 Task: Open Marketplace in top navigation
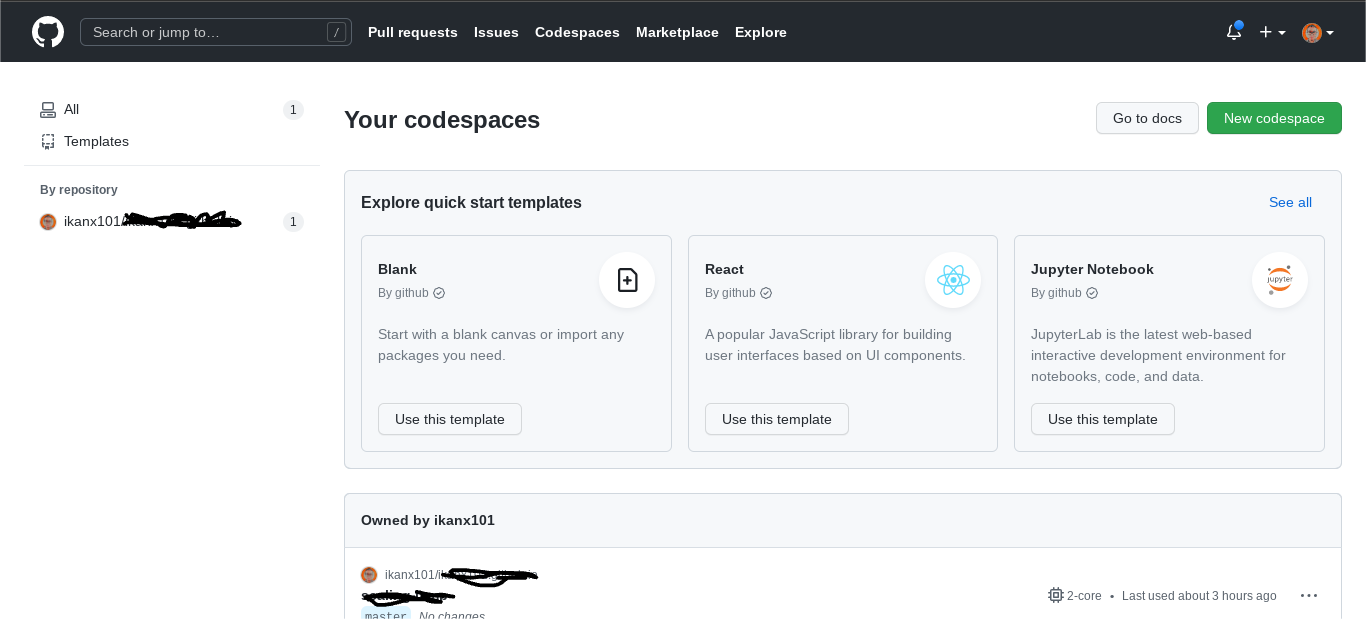pos(677,32)
